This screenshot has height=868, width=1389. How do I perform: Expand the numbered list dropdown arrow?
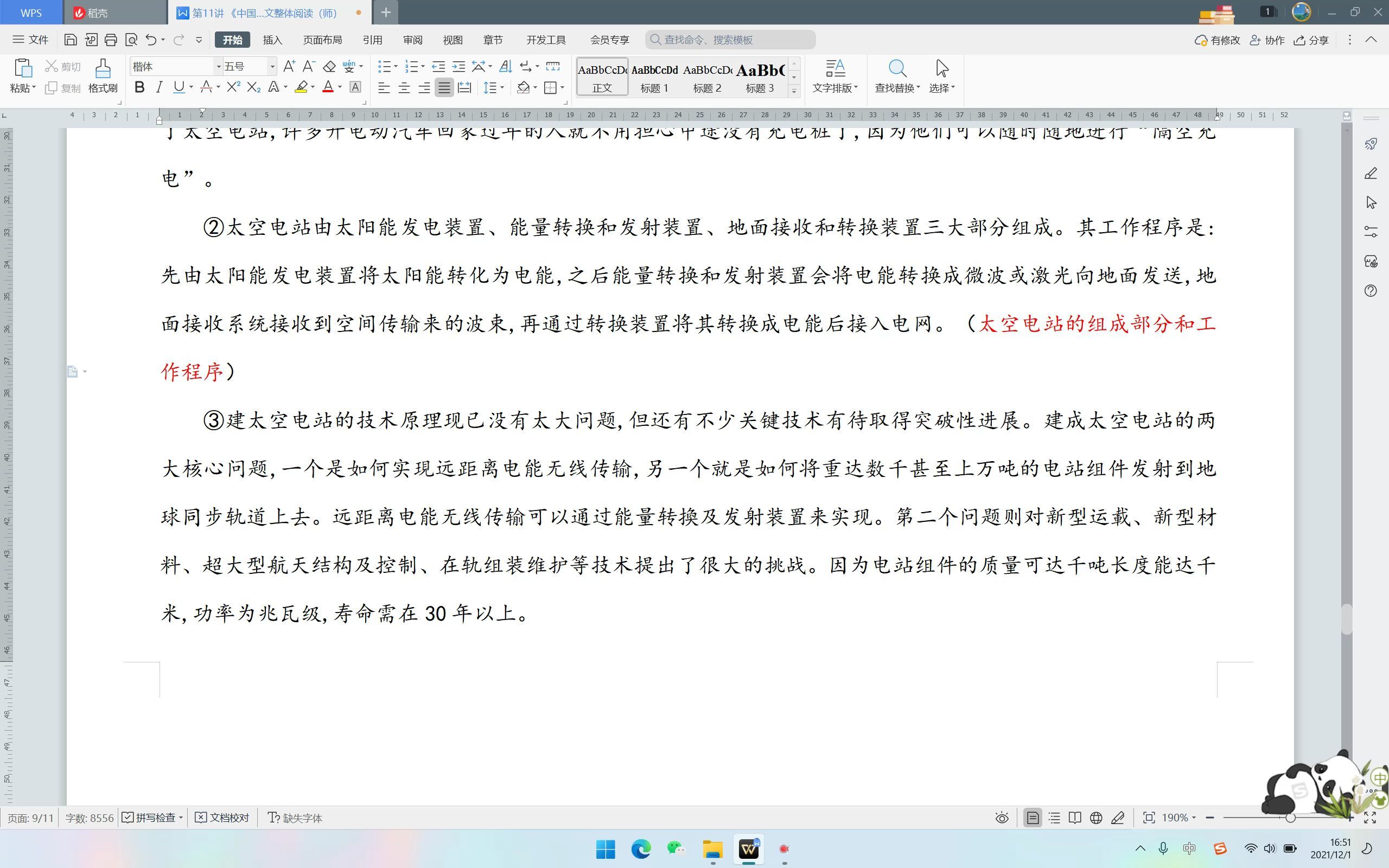(423, 67)
